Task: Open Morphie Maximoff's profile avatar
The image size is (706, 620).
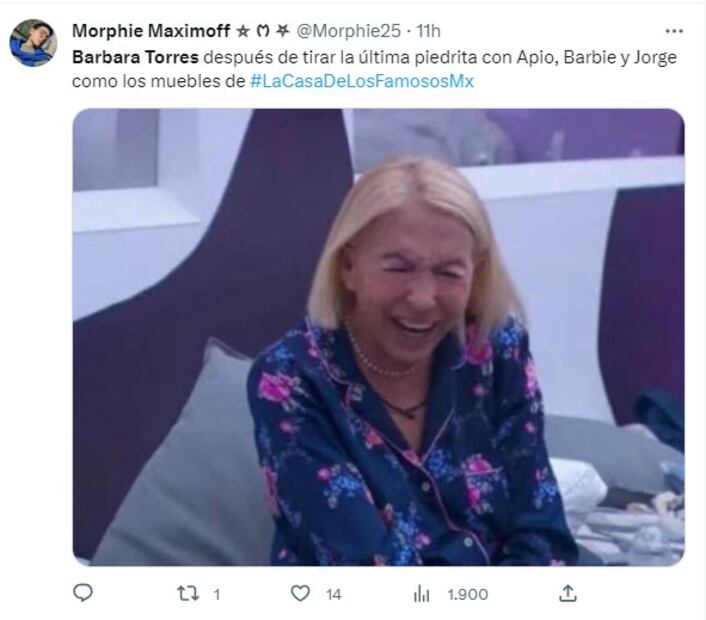Action: pyautogui.click(x=33, y=42)
